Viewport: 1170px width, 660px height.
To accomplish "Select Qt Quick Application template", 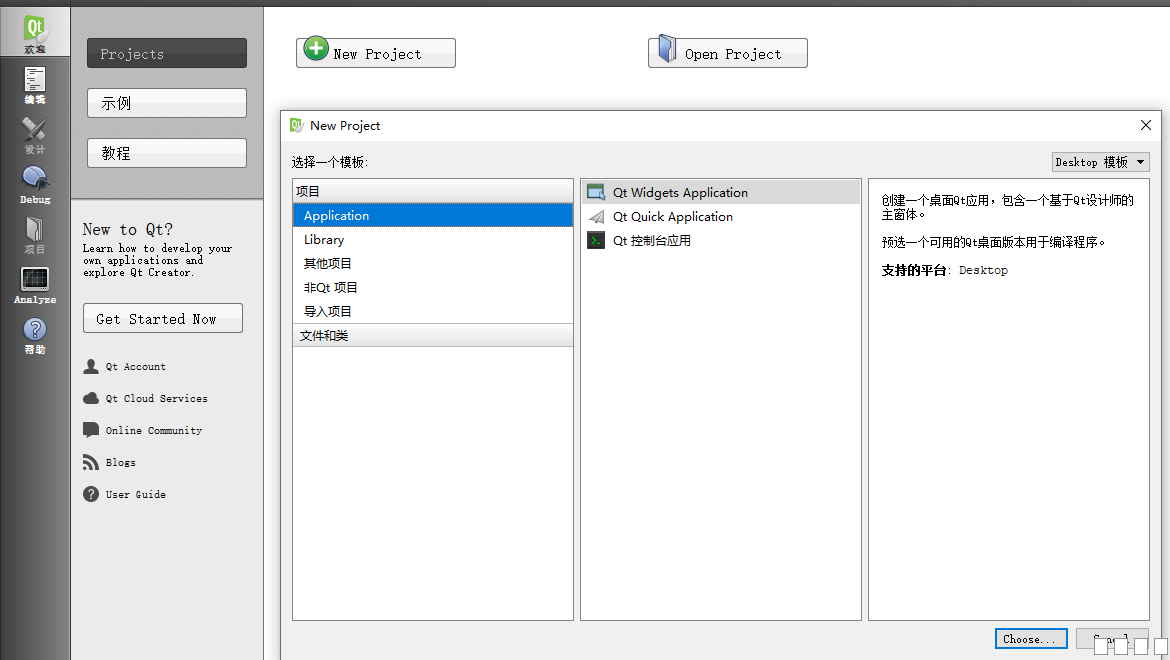I will coord(672,217).
